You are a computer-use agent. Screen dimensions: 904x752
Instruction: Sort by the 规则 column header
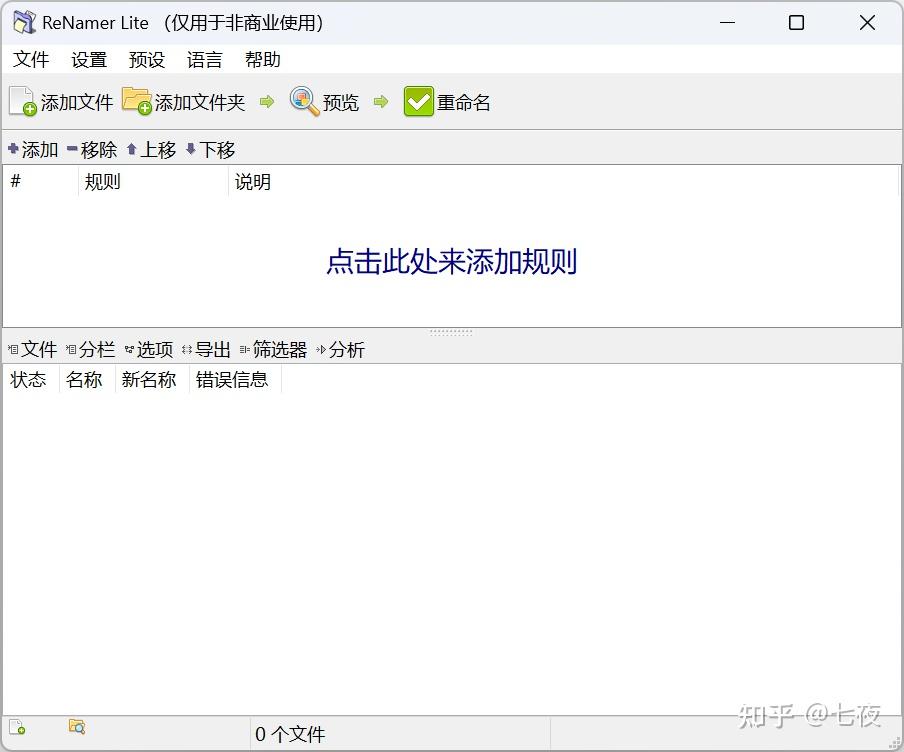(153, 182)
